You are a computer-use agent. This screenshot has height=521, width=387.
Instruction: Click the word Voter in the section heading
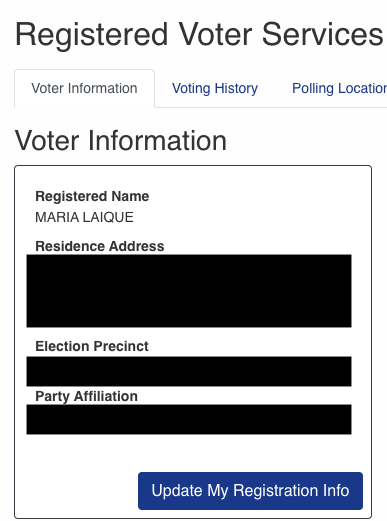tap(46, 141)
